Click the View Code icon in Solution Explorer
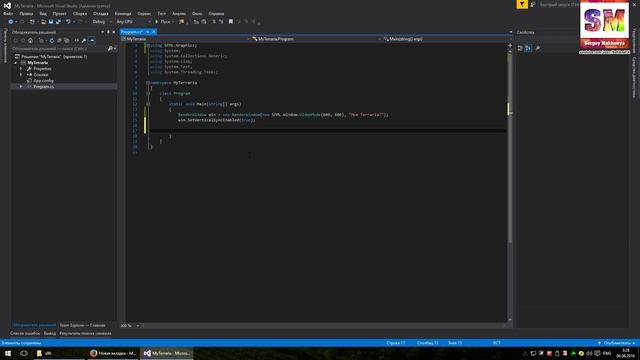 (x=76, y=40)
